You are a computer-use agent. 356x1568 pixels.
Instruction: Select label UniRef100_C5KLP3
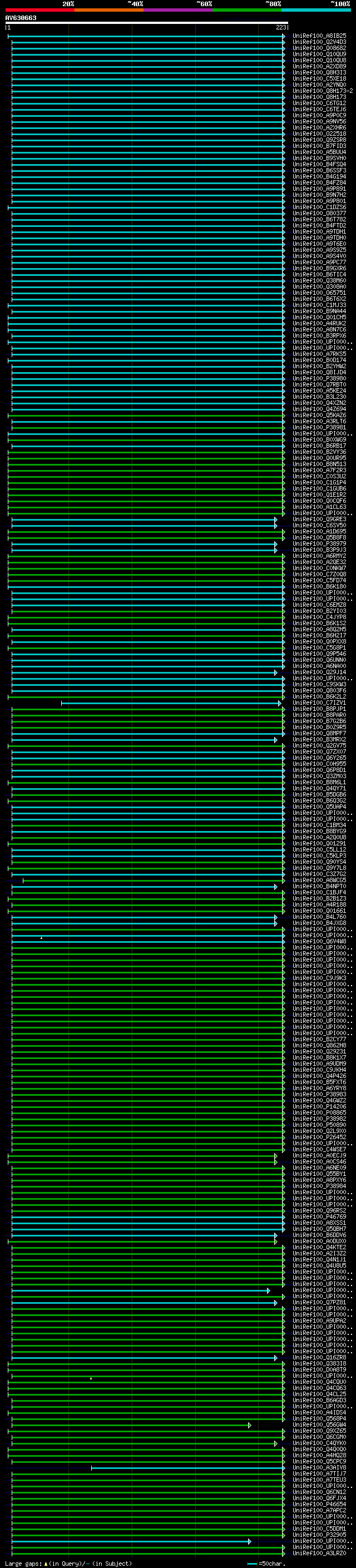click(319, 856)
